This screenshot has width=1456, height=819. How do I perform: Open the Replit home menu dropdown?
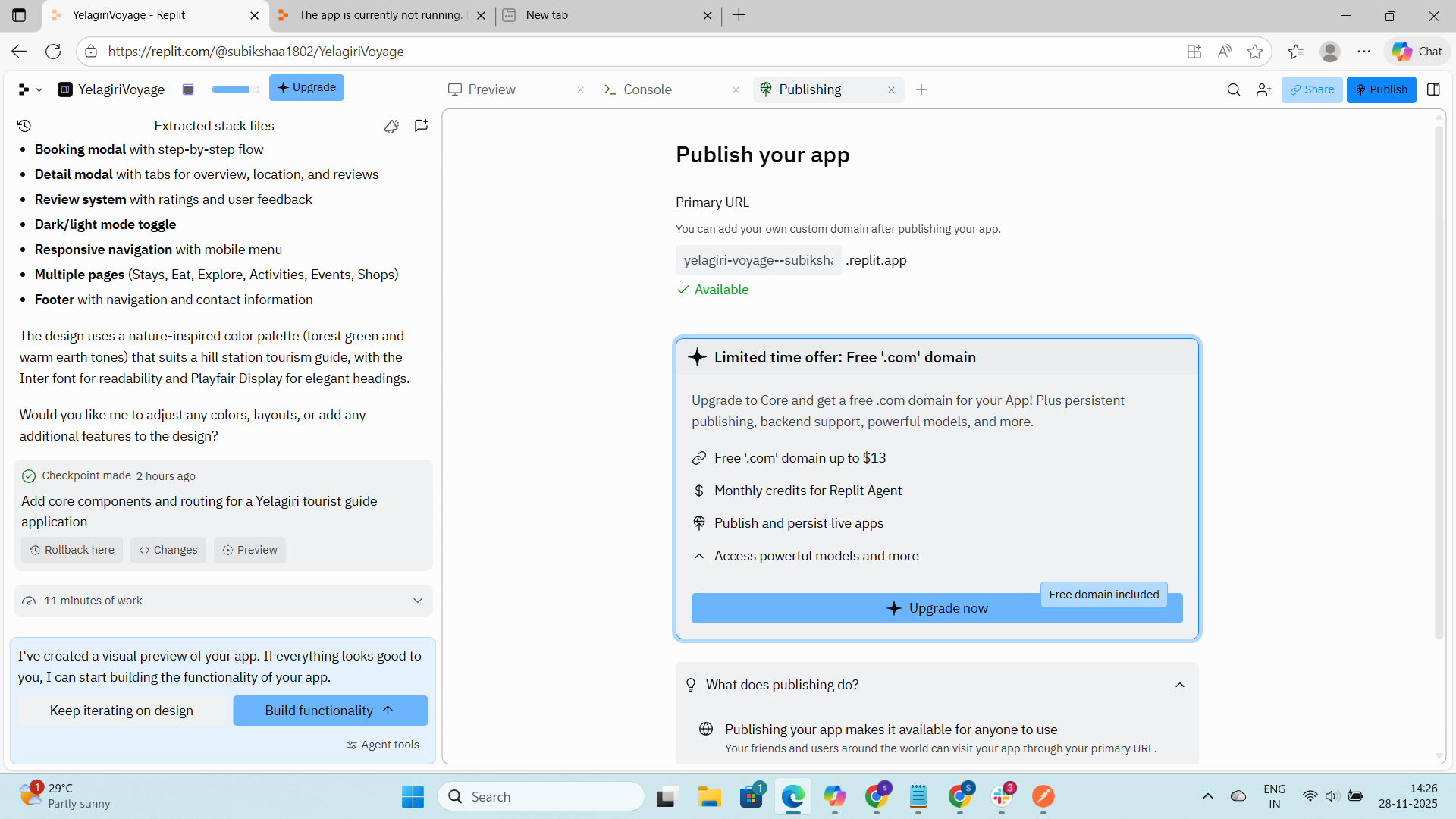pyautogui.click(x=30, y=89)
